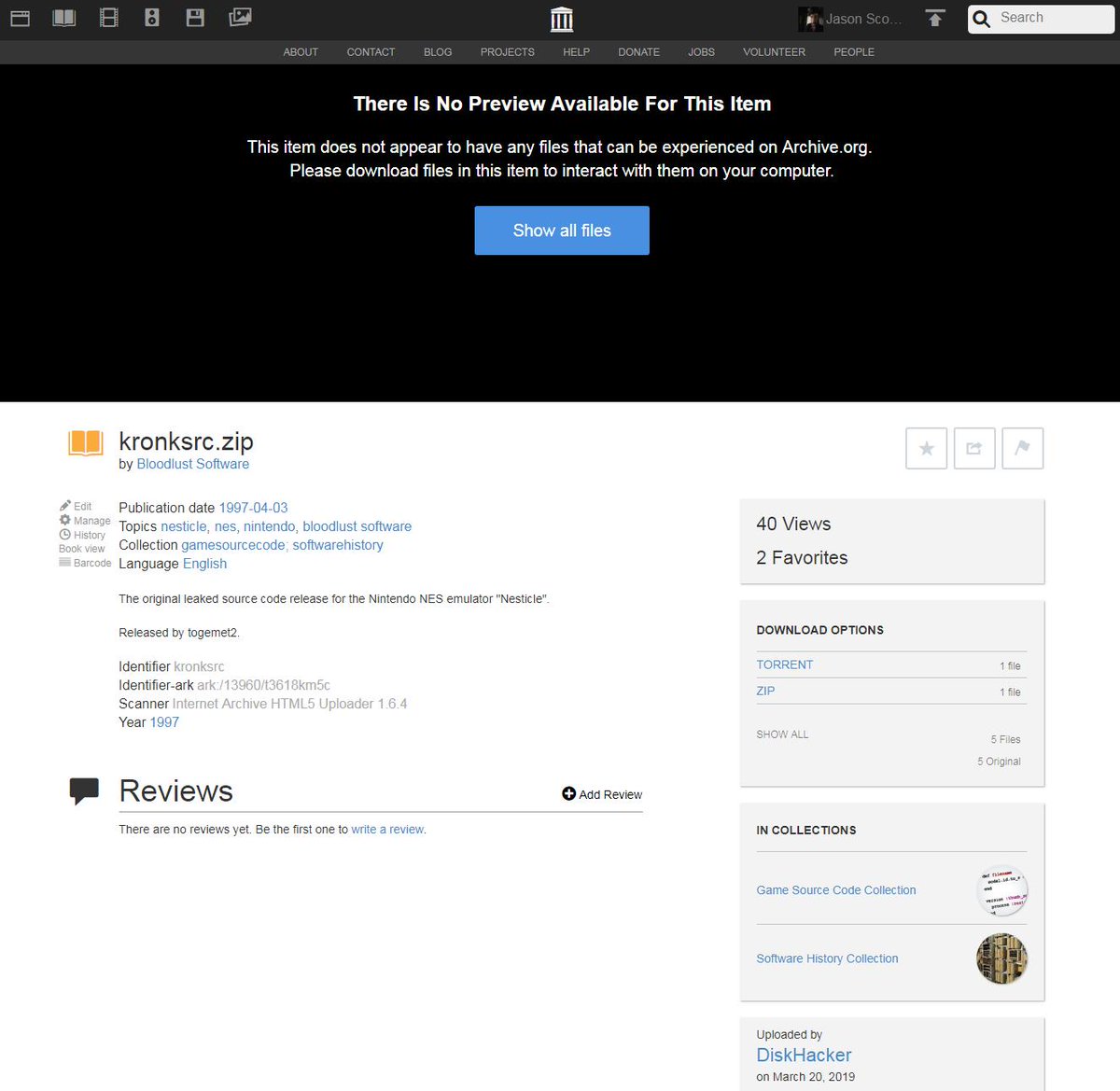Open the CONTACT menu item
Image resolution: width=1120 pixels, height=1091 pixels.
[x=371, y=52]
